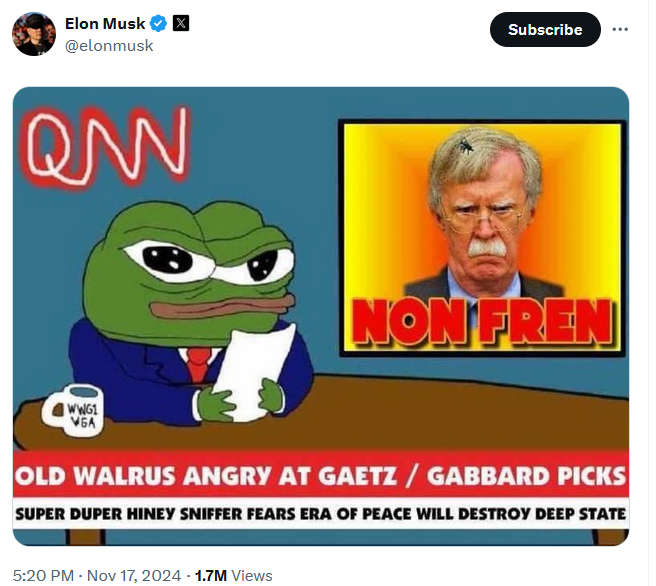
Task: Open the Elon Musk profile avatar
Action: click(x=34, y=34)
